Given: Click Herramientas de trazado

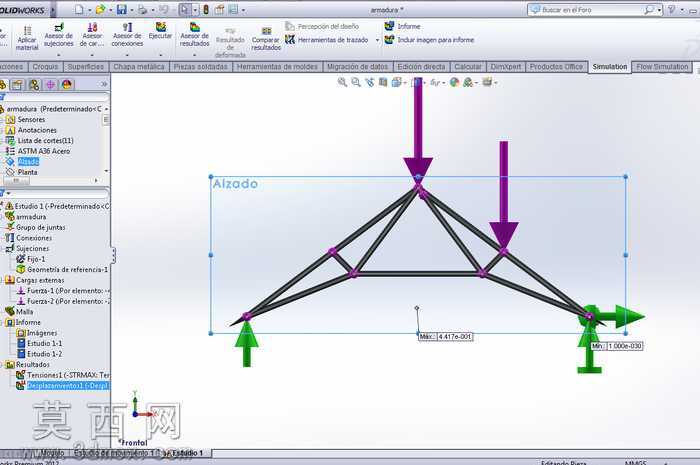Looking at the screenshot, I should tap(327, 40).
